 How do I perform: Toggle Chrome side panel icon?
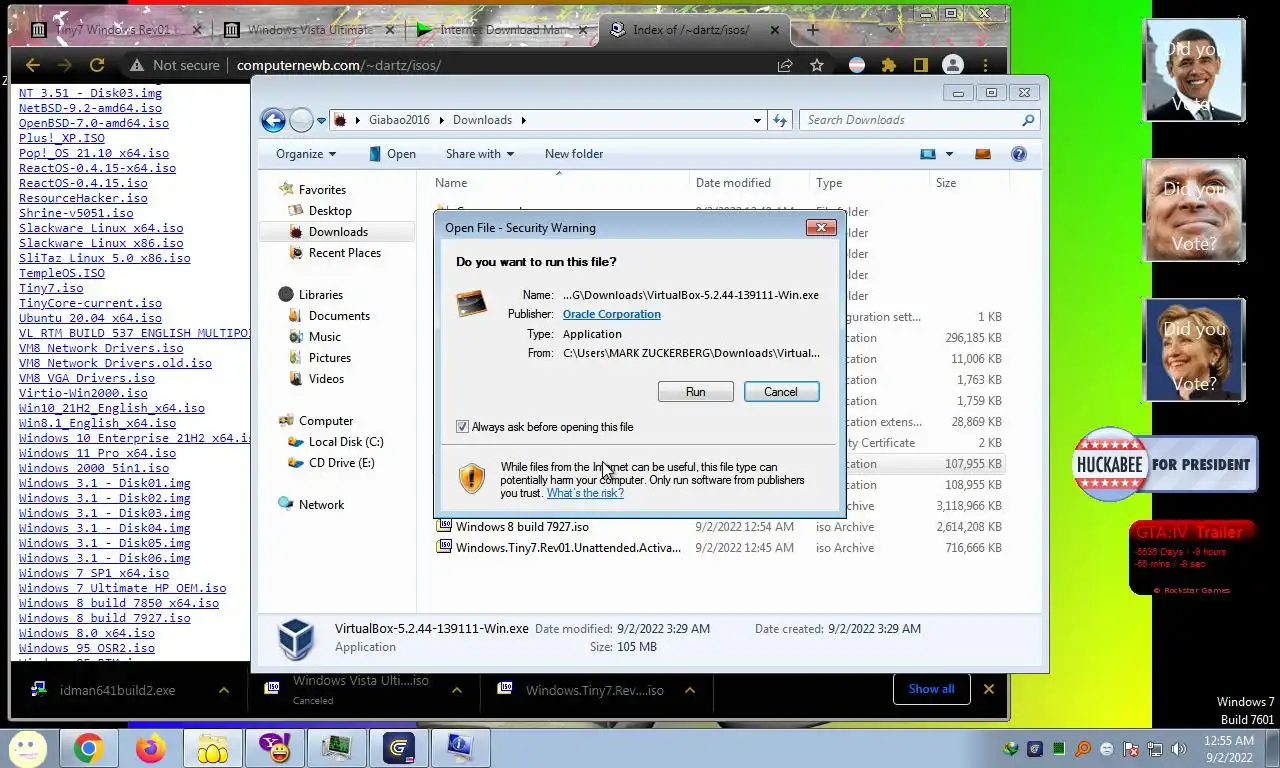tap(920, 65)
